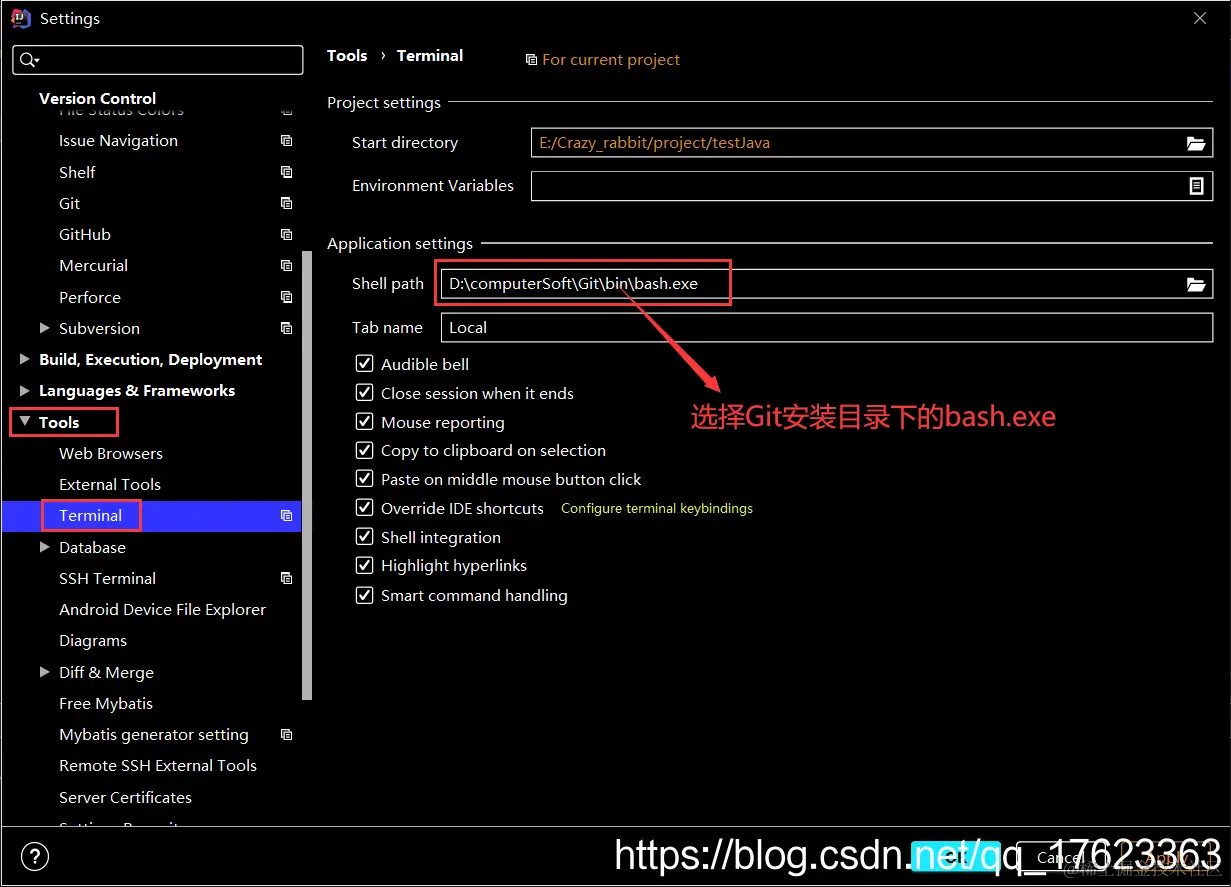
Task: Expand Build, Execution, Deployment section
Action: pyautogui.click(x=25, y=359)
